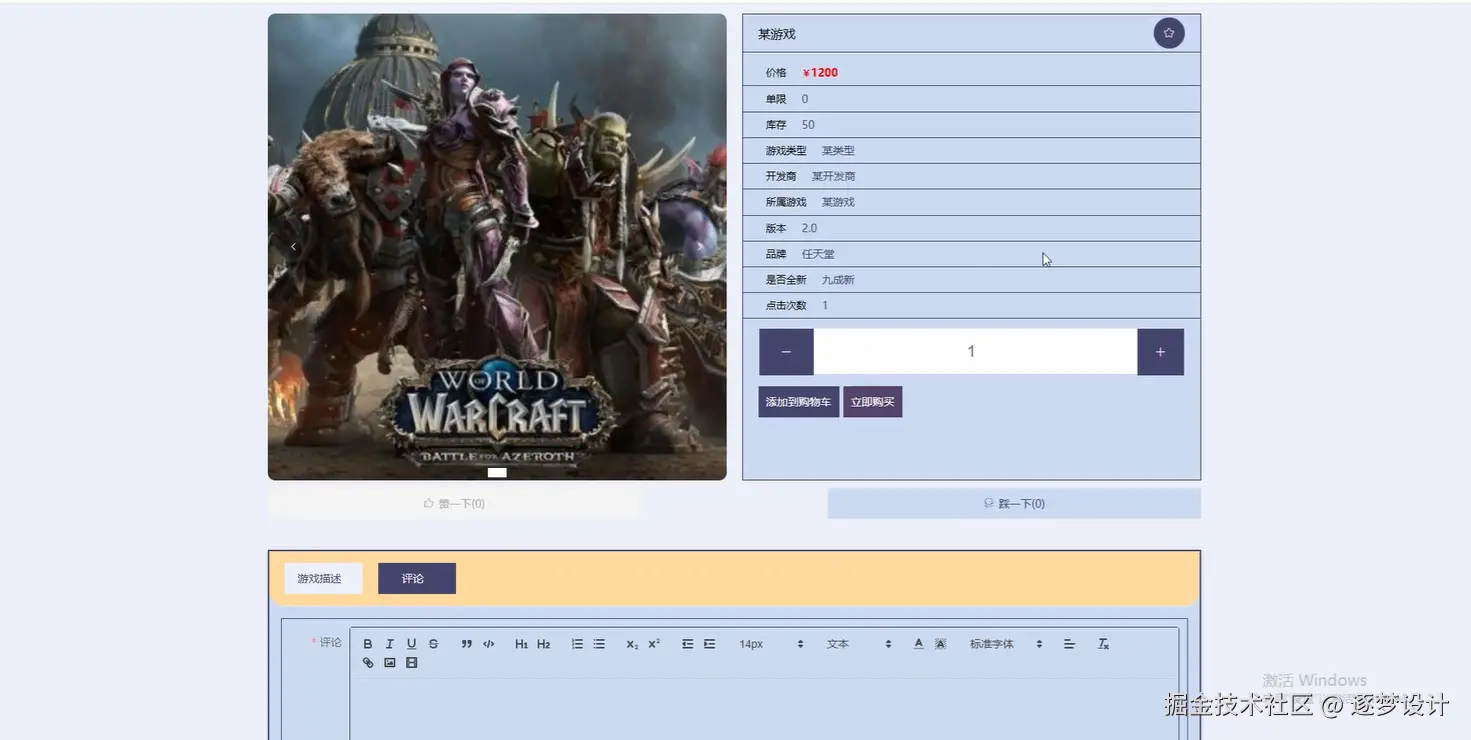Viewport: 1471px width, 740px height.
Task: Apply superscript formatting
Action: [x=654, y=644]
